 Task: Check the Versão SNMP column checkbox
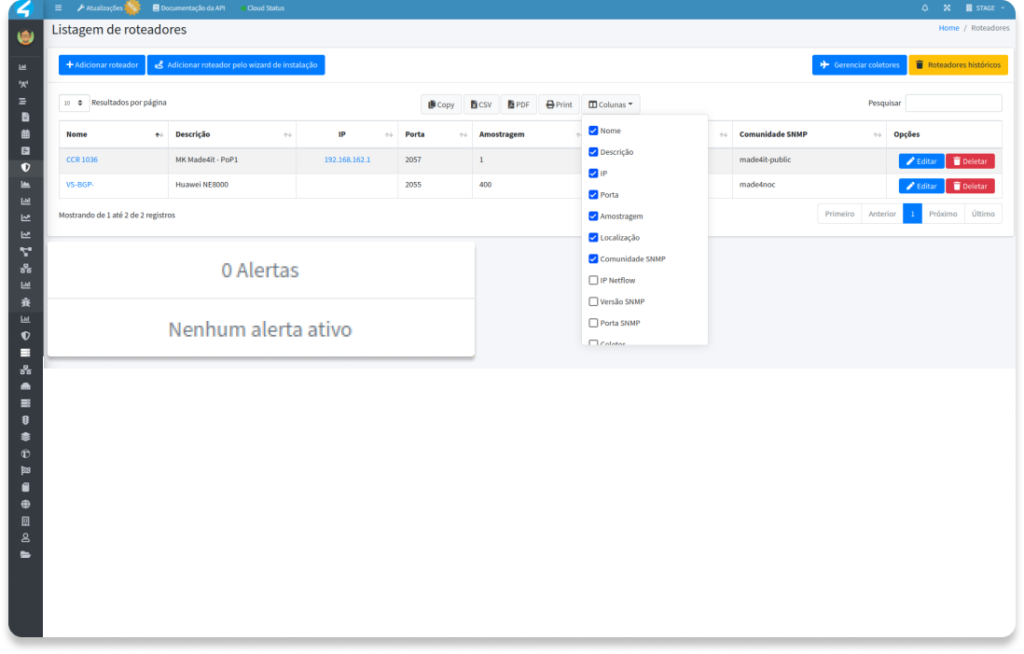(594, 302)
